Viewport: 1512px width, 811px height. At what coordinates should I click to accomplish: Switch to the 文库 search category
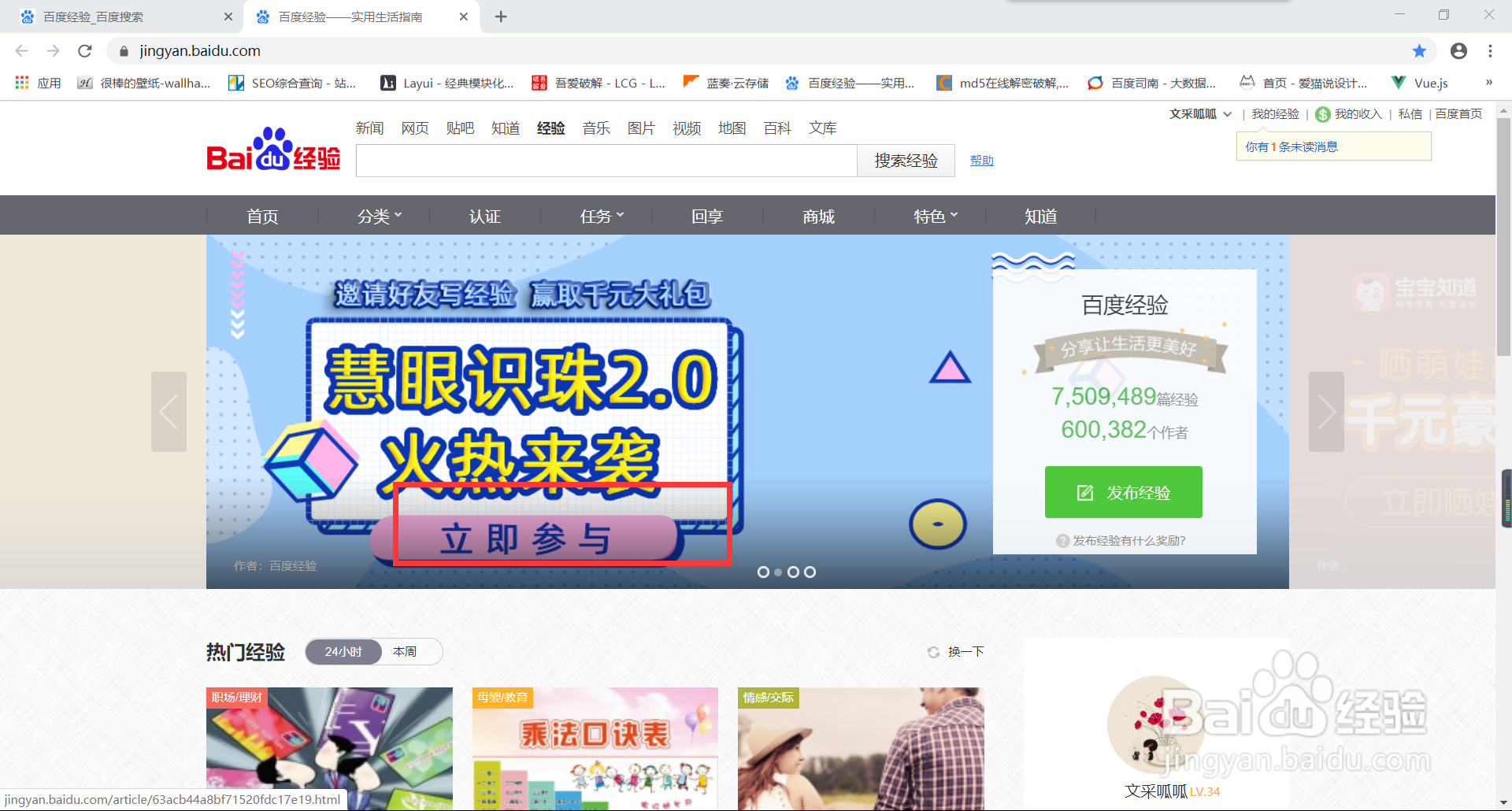tap(823, 128)
